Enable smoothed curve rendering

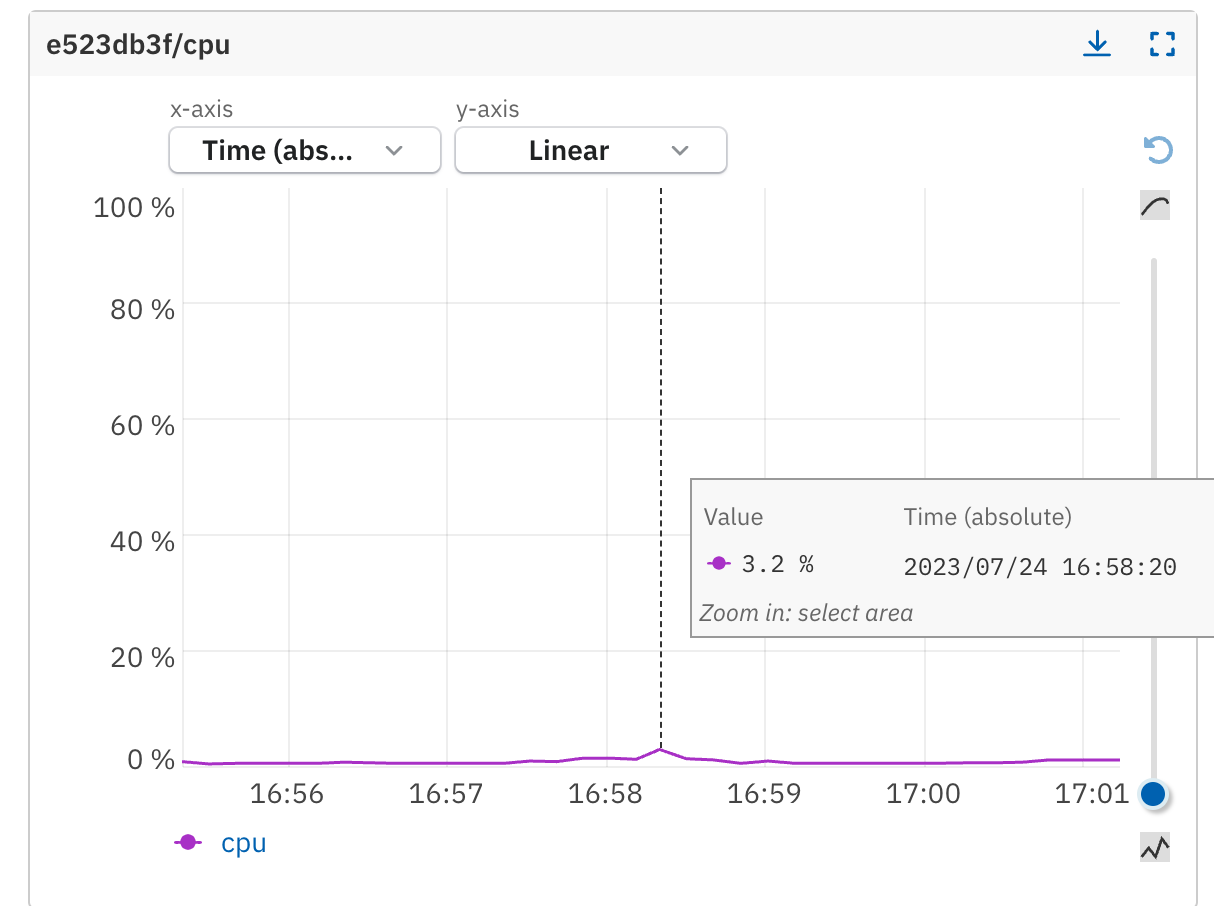coord(1153,204)
